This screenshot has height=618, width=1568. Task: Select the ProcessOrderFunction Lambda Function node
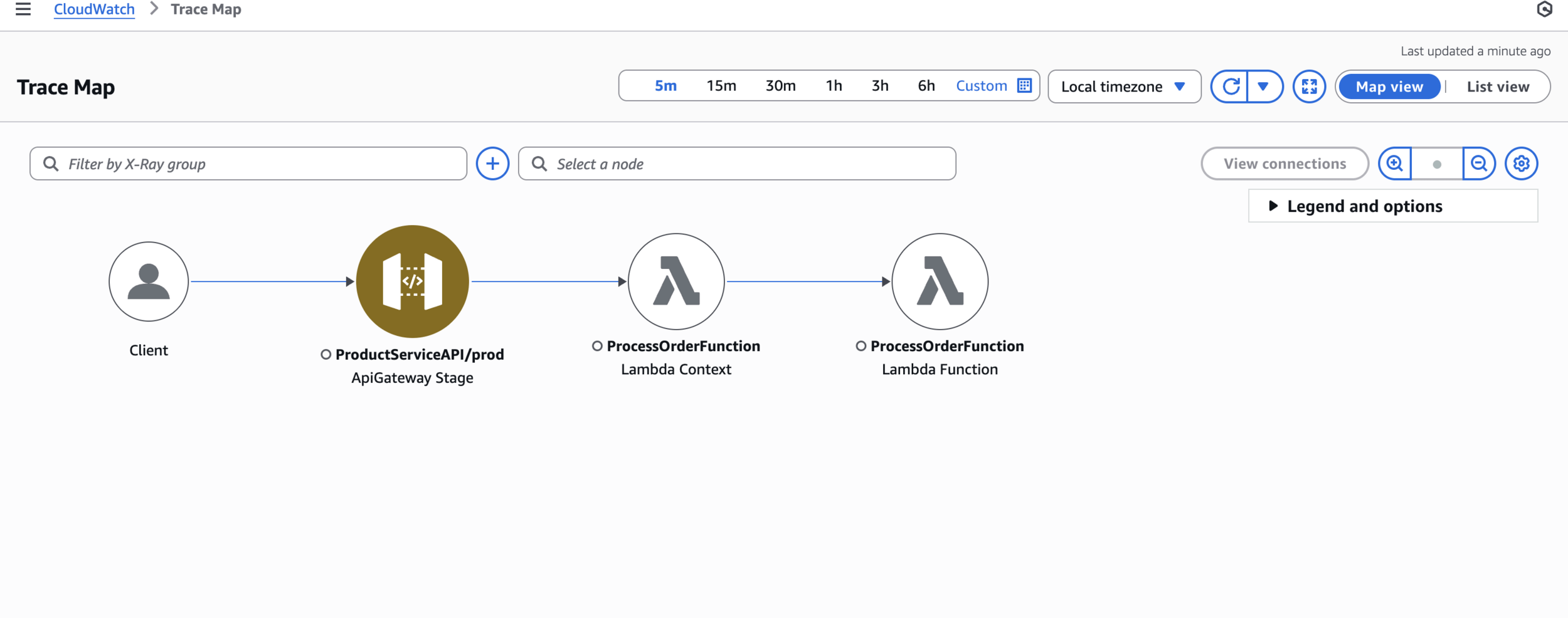click(x=940, y=281)
